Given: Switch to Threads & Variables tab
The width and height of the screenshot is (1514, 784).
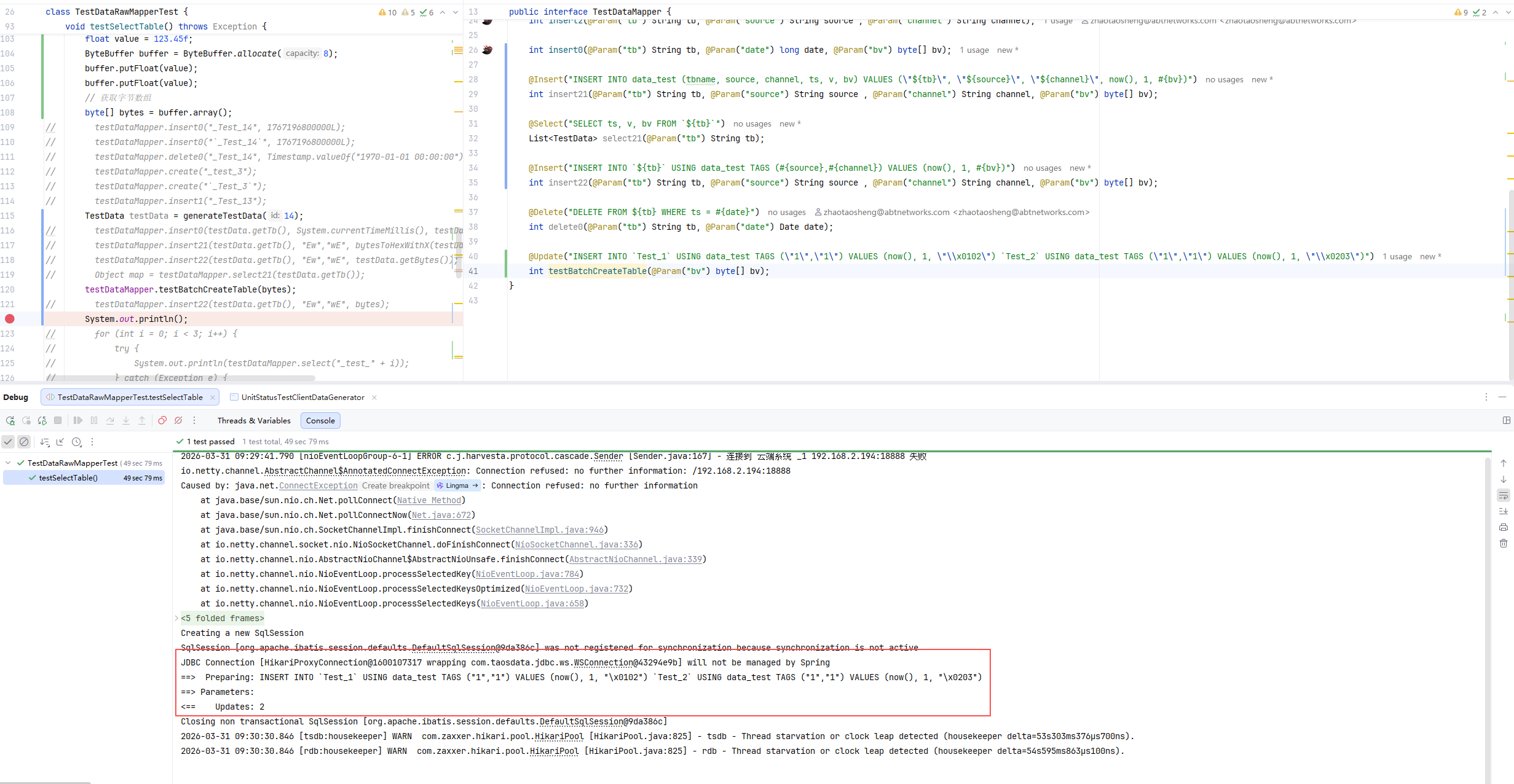Looking at the screenshot, I should coord(254,421).
